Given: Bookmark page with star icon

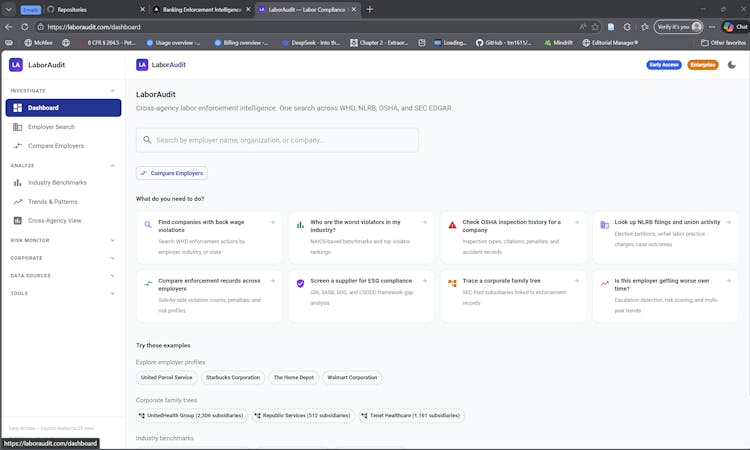Looking at the screenshot, I should point(596,27).
